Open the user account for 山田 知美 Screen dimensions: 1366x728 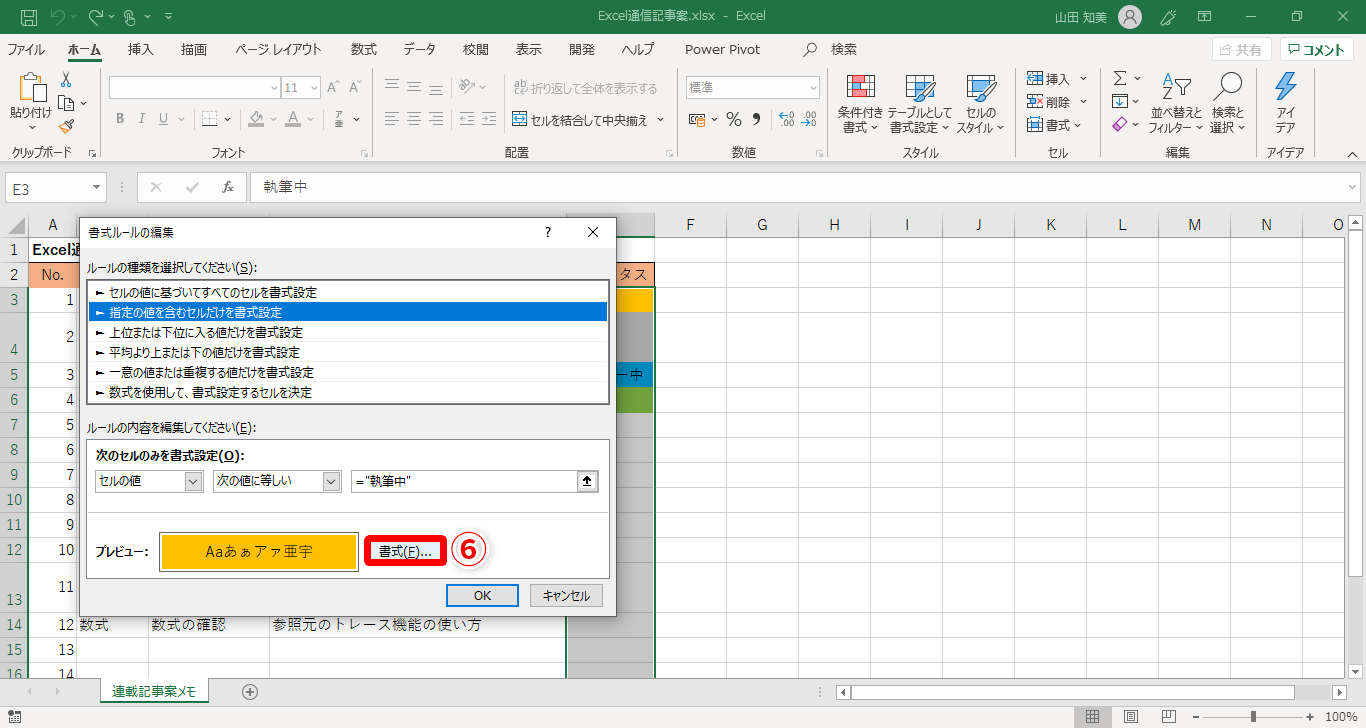(1097, 17)
